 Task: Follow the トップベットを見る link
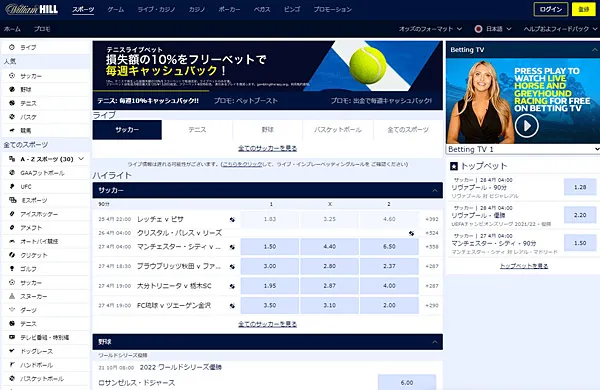(524, 266)
